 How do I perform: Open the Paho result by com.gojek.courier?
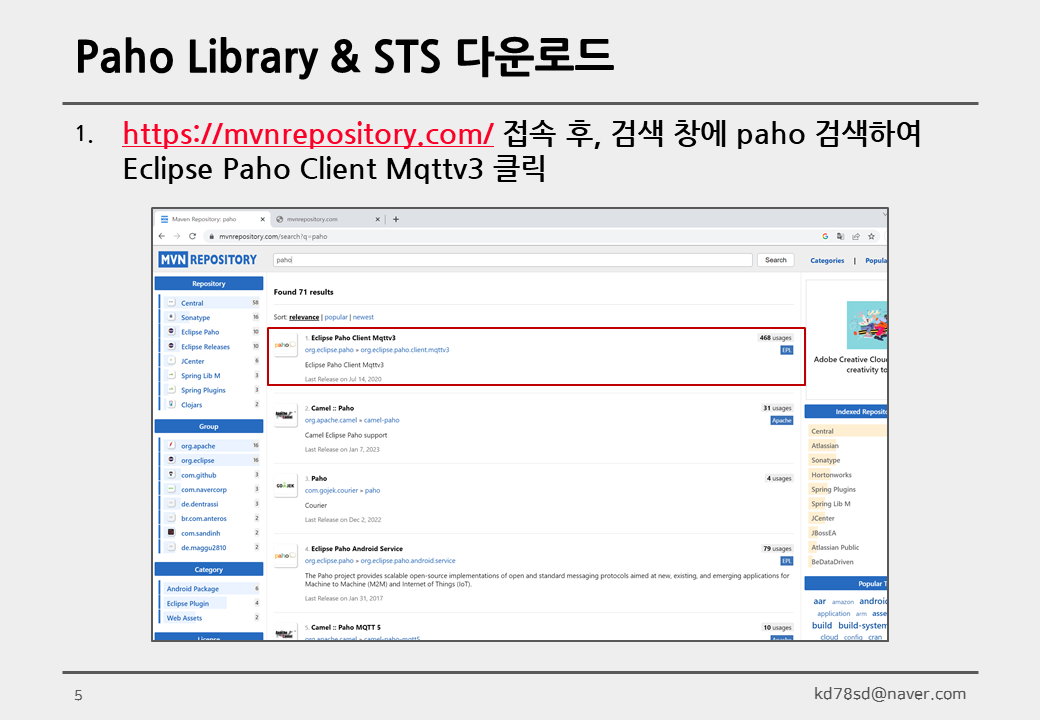pos(319,478)
